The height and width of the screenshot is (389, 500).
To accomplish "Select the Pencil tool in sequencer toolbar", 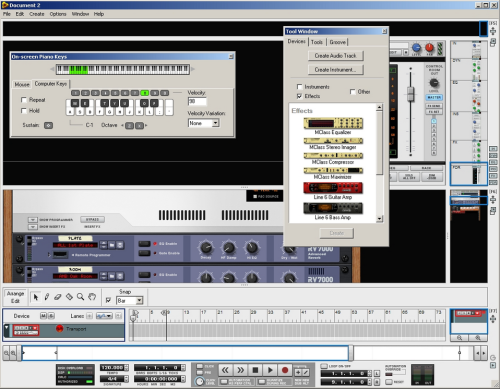I will pos(47,297).
